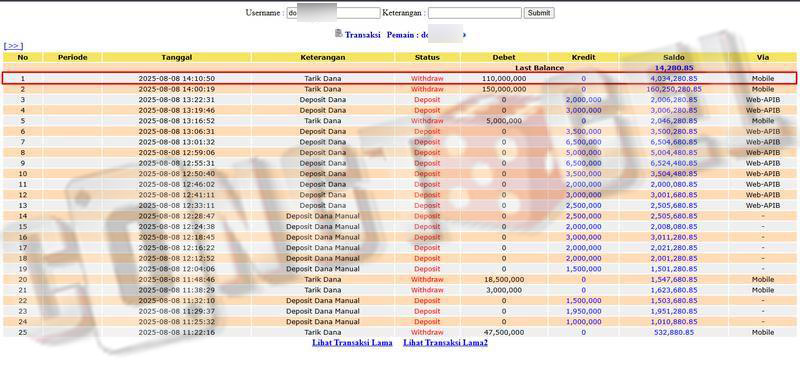The image size is (800, 386).
Task: Focus the Username input field
Action: coord(333,13)
